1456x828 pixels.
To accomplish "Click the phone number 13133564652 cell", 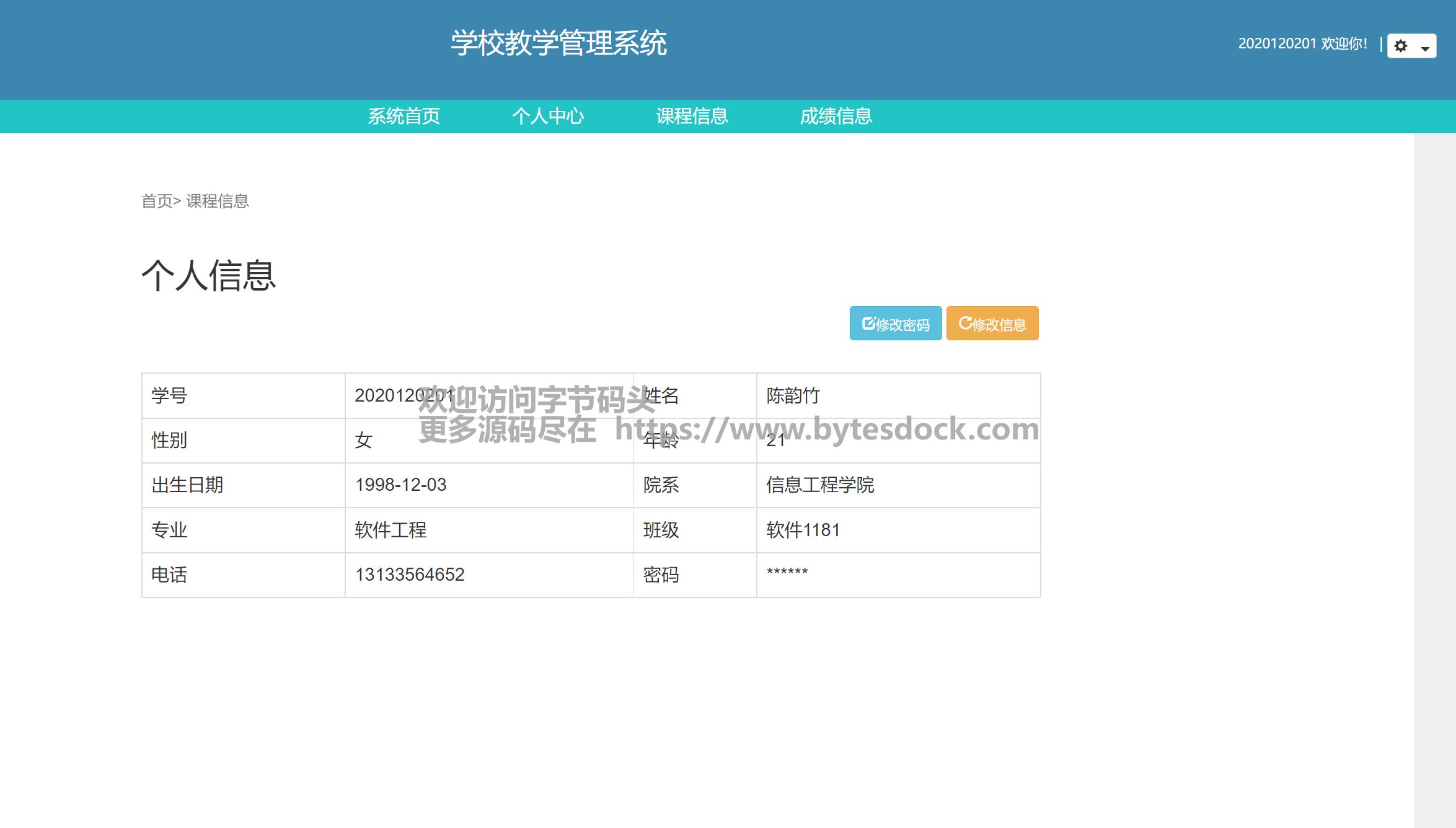I will (410, 575).
